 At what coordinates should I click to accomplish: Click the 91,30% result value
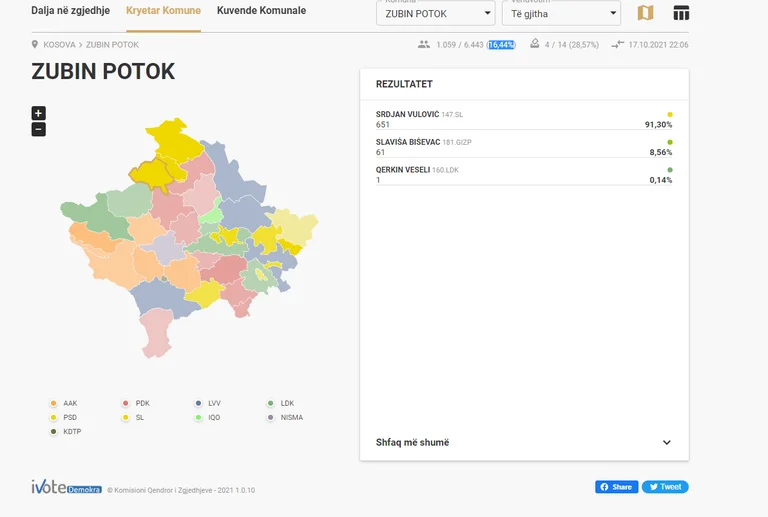point(658,125)
